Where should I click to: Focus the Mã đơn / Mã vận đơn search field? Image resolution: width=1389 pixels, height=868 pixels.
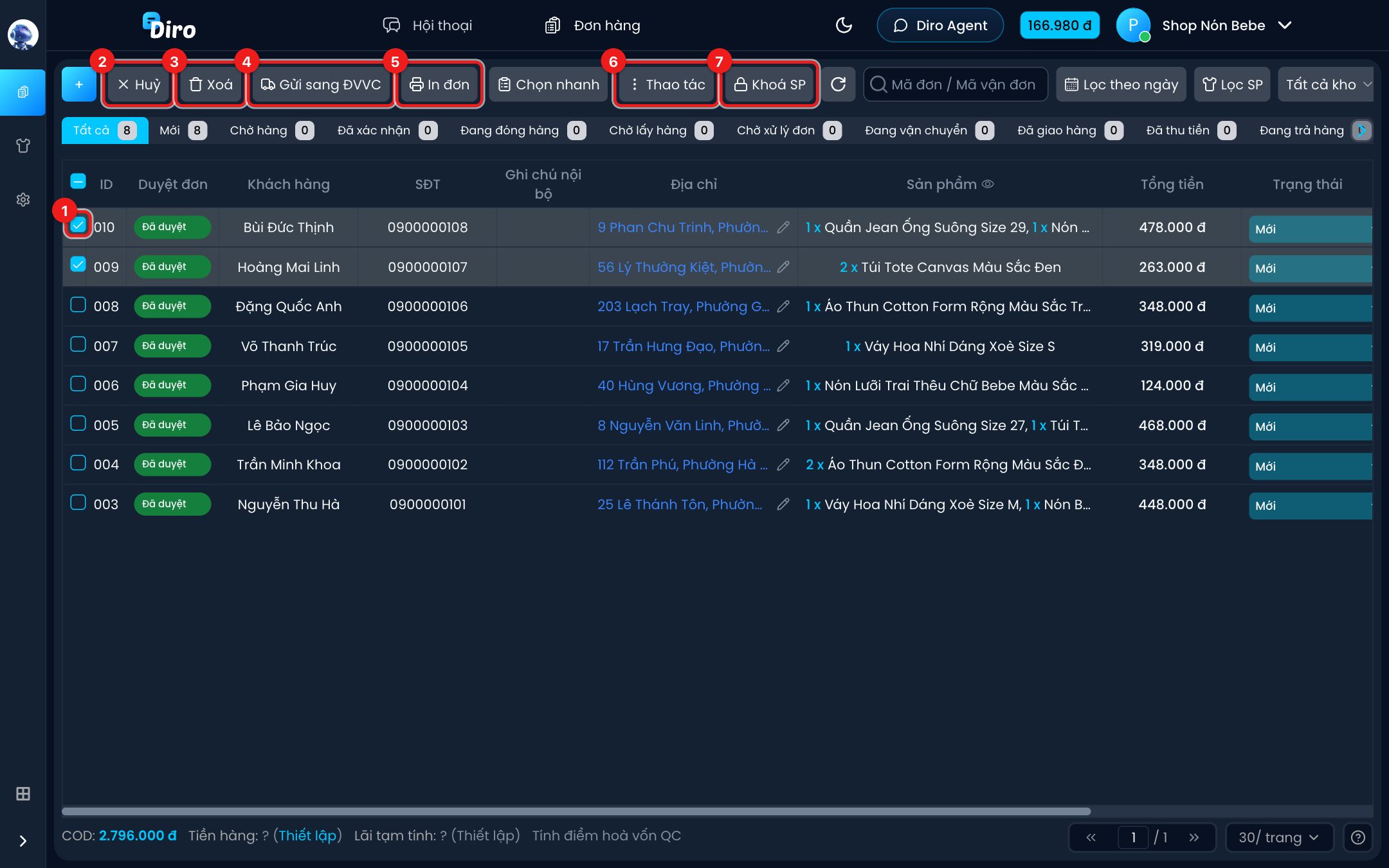click(956, 84)
